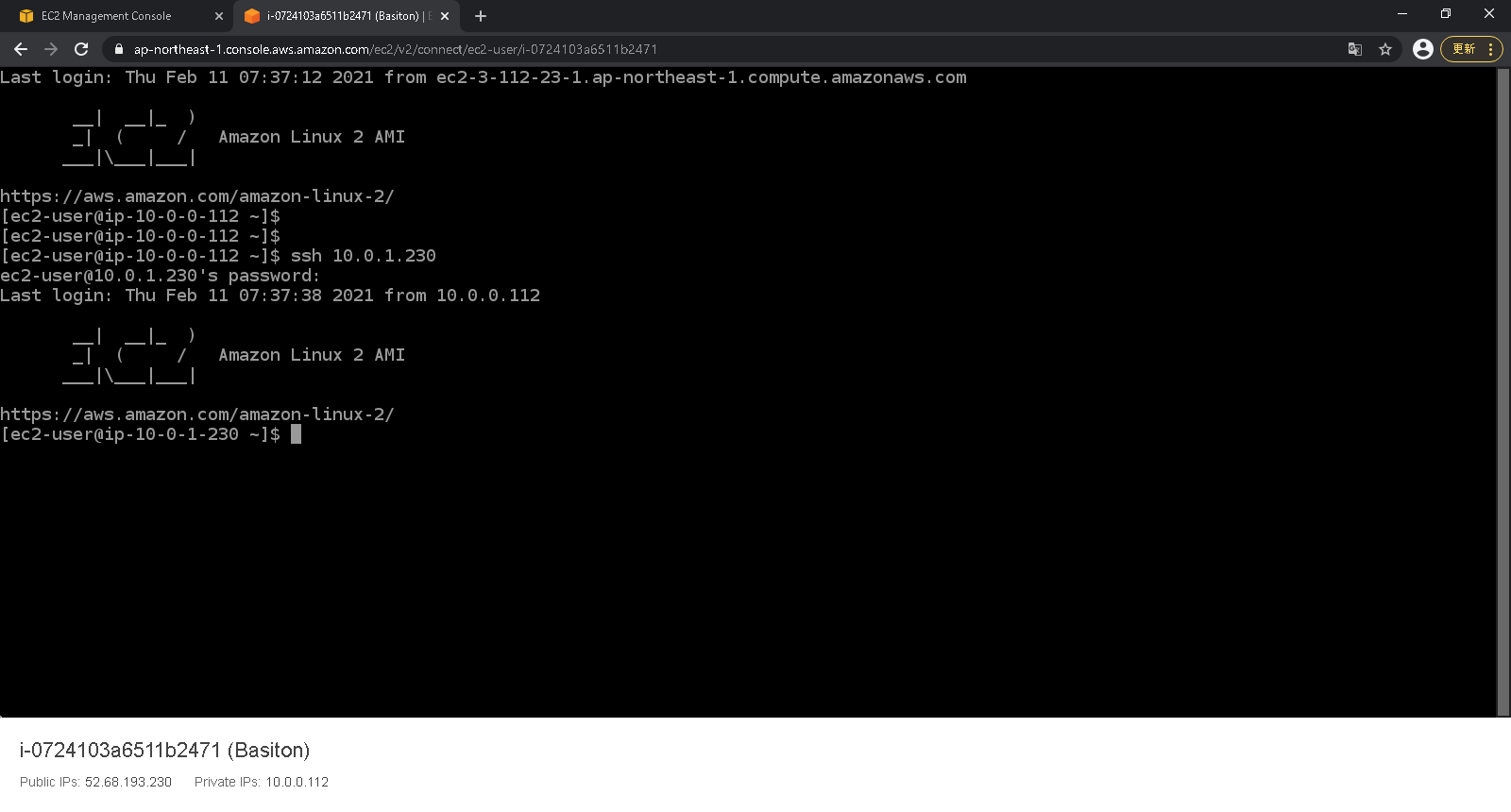The height and width of the screenshot is (812, 1511).
Task: Open the Chrome profile avatar menu
Action: pyautogui.click(x=1423, y=49)
